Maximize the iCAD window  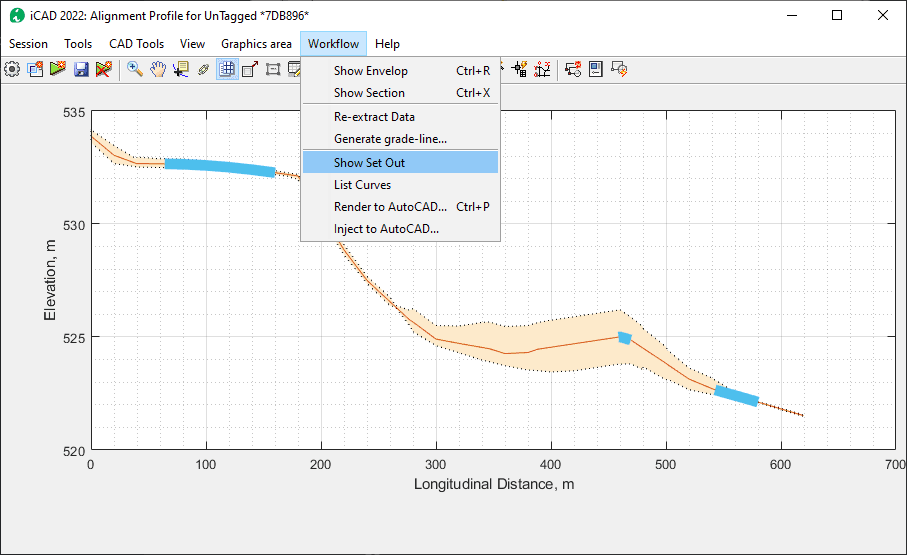click(836, 15)
